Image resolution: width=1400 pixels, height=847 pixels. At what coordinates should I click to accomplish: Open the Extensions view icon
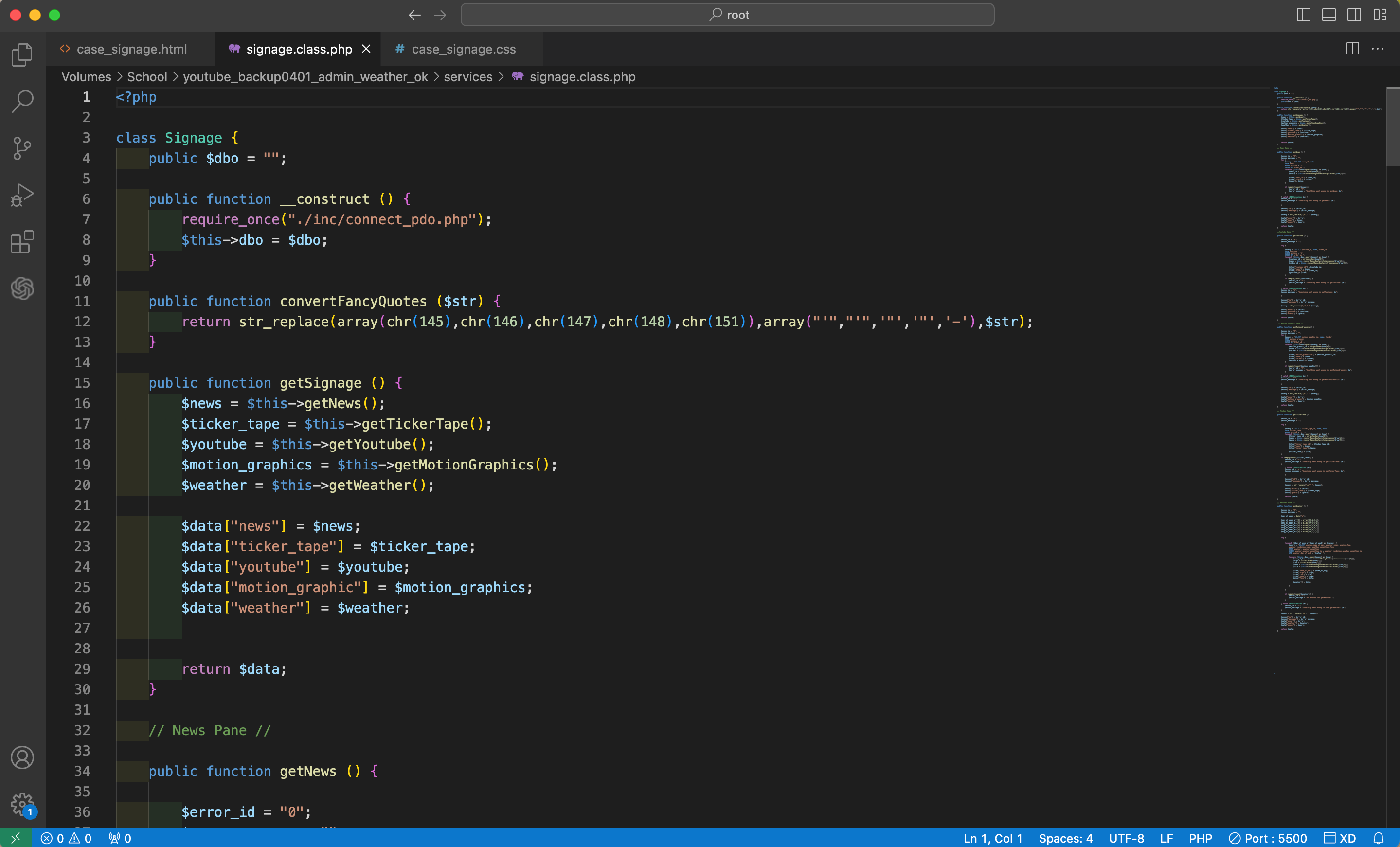click(x=22, y=242)
